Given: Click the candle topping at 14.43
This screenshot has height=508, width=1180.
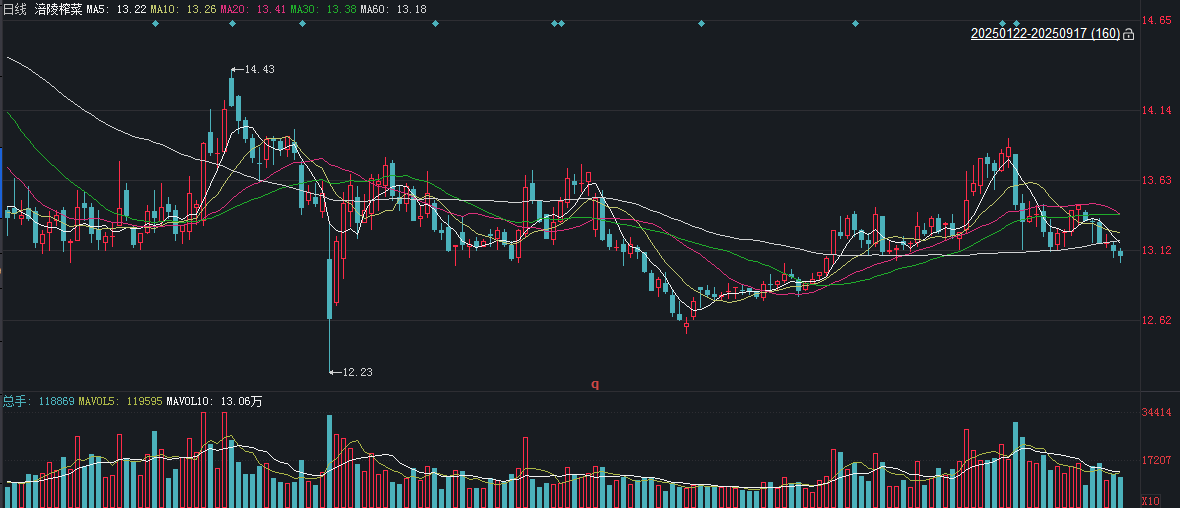Looking at the screenshot, I should 233,87.
